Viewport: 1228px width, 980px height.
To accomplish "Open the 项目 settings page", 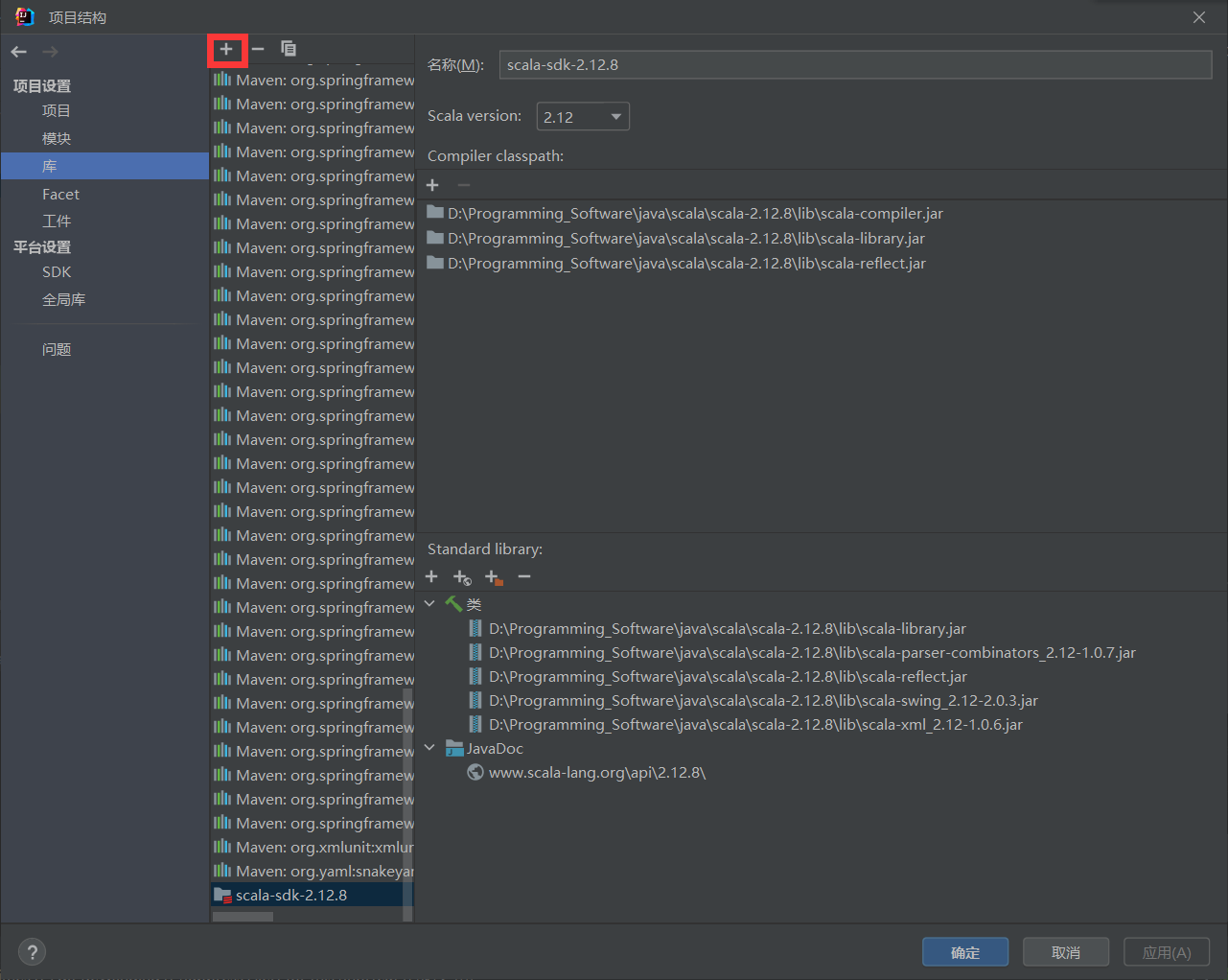I will coord(57,111).
